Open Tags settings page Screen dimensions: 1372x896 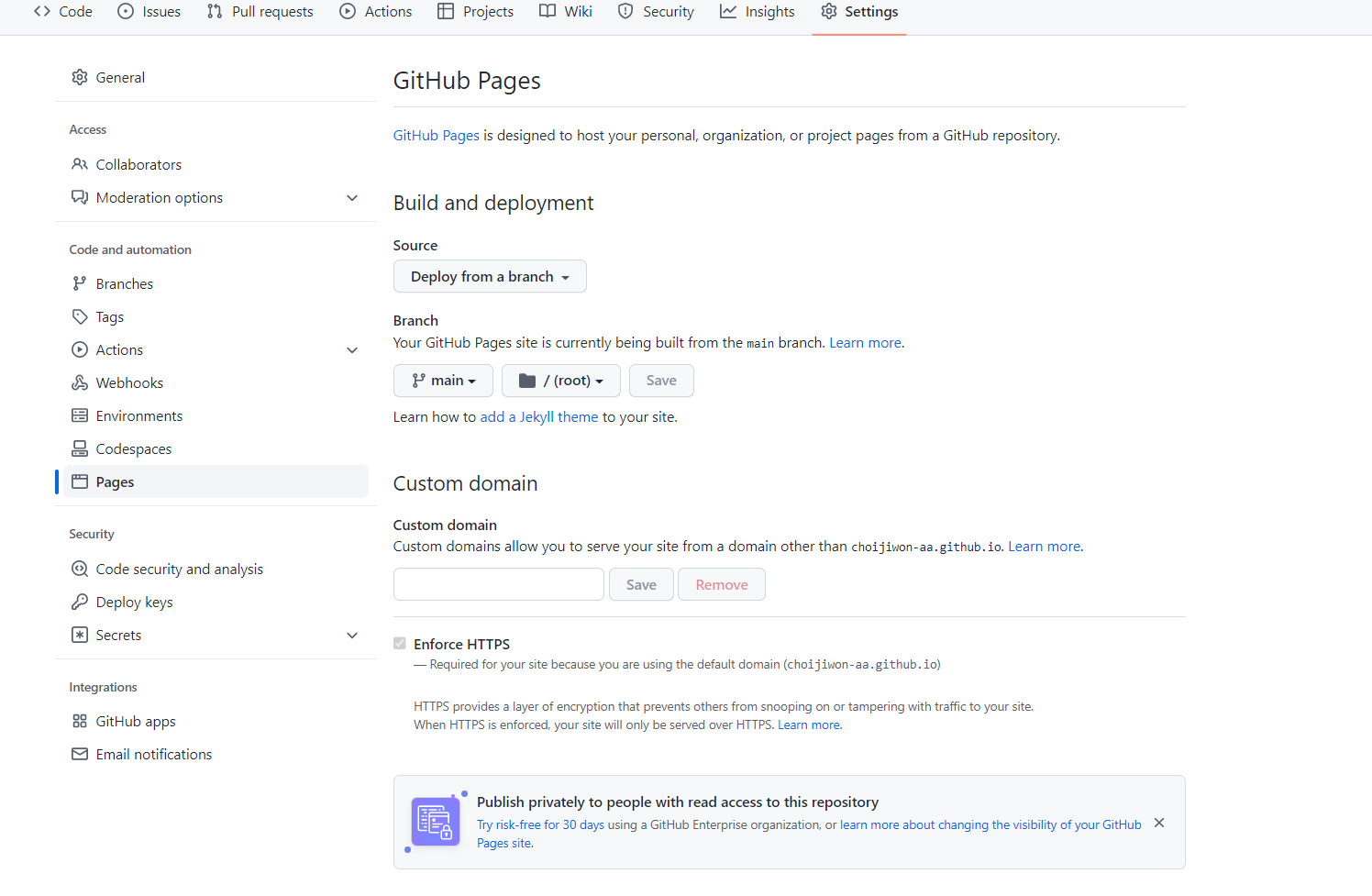point(216,316)
